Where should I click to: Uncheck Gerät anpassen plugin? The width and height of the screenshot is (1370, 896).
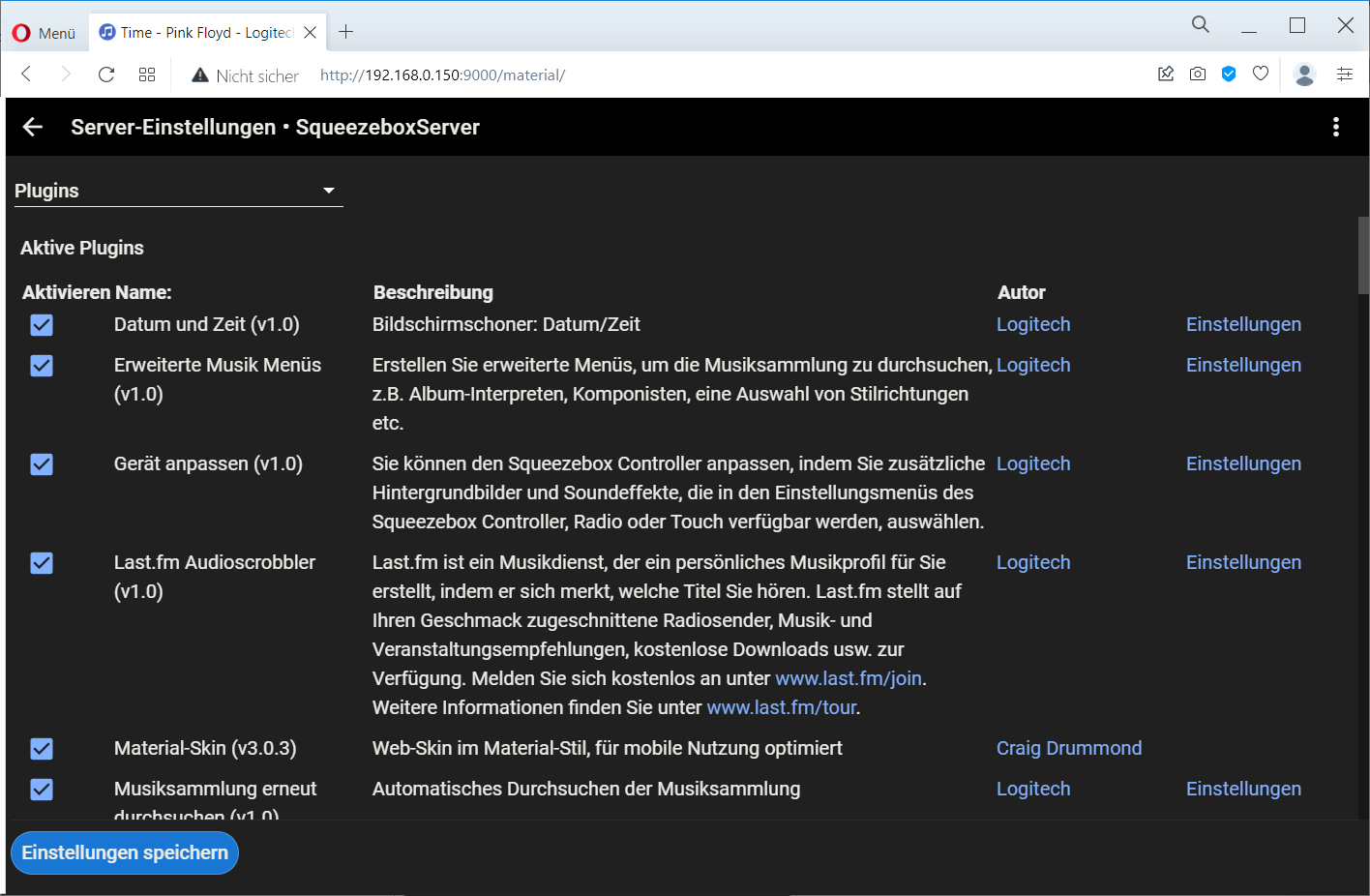(x=42, y=464)
